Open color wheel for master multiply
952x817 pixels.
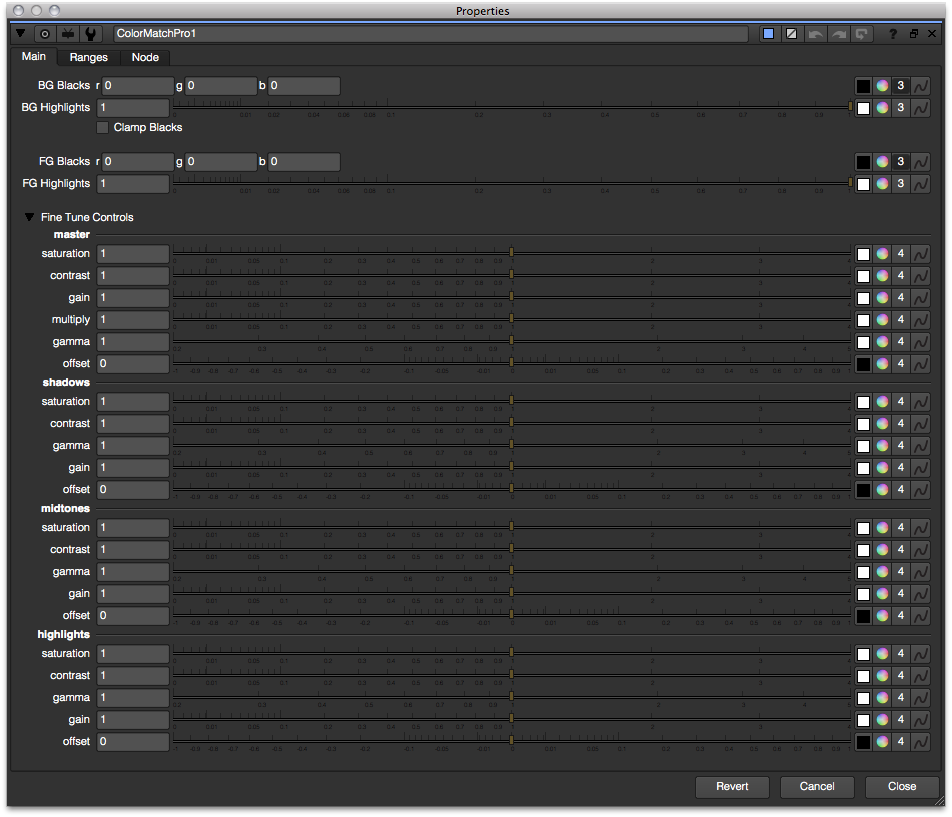[883, 320]
